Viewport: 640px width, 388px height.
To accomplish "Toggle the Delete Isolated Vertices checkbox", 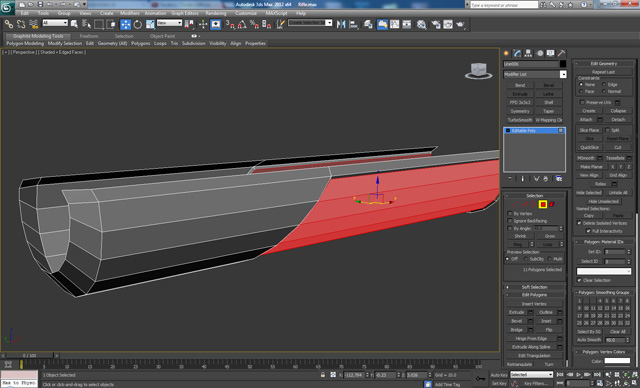I will [579, 223].
